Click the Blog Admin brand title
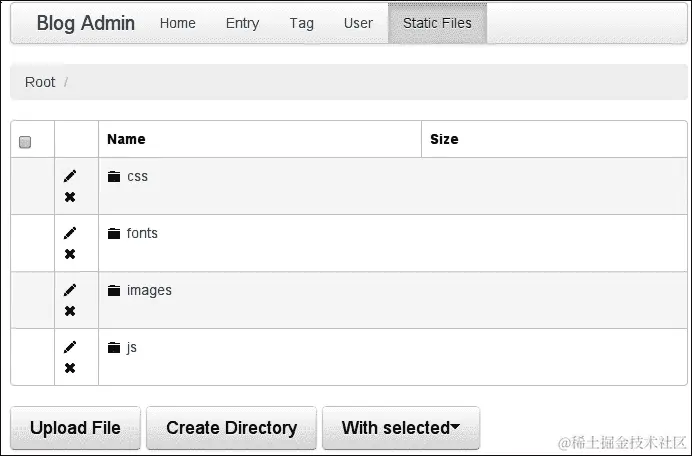This screenshot has height=456, width=692. coord(86,23)
